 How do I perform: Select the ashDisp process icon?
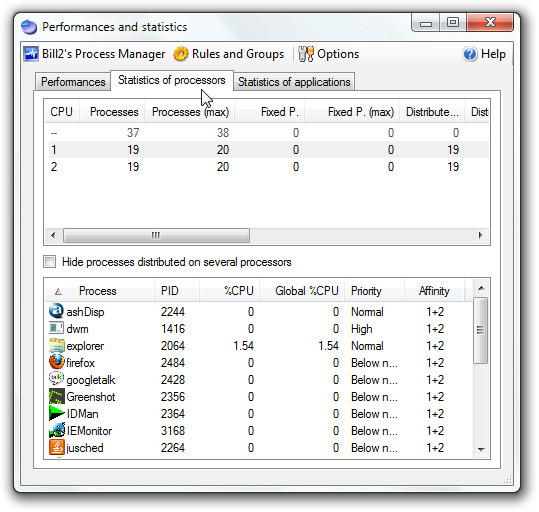click(x=56, y=311)
